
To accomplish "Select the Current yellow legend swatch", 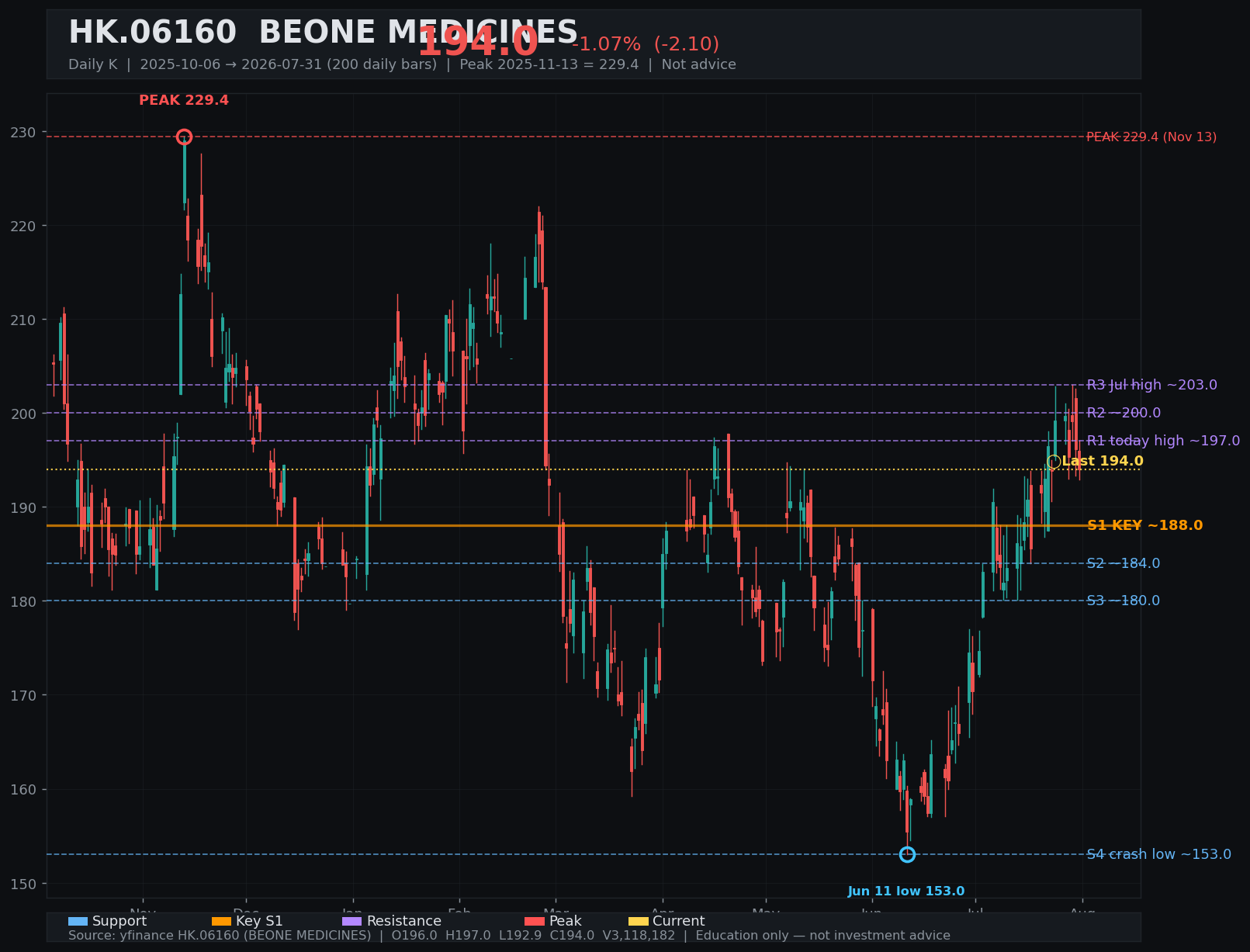I will [x=638, y=921].
